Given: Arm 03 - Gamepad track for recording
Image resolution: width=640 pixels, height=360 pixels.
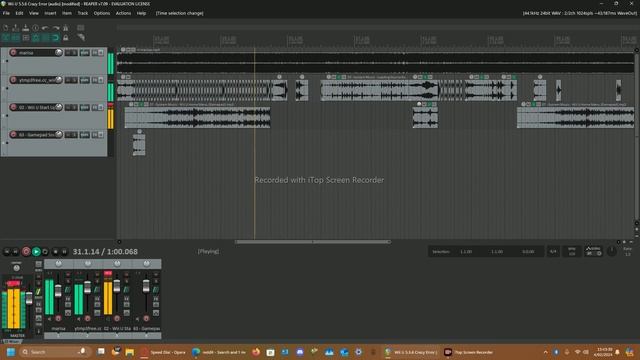Looking at the screenshot, I should 13,134.
